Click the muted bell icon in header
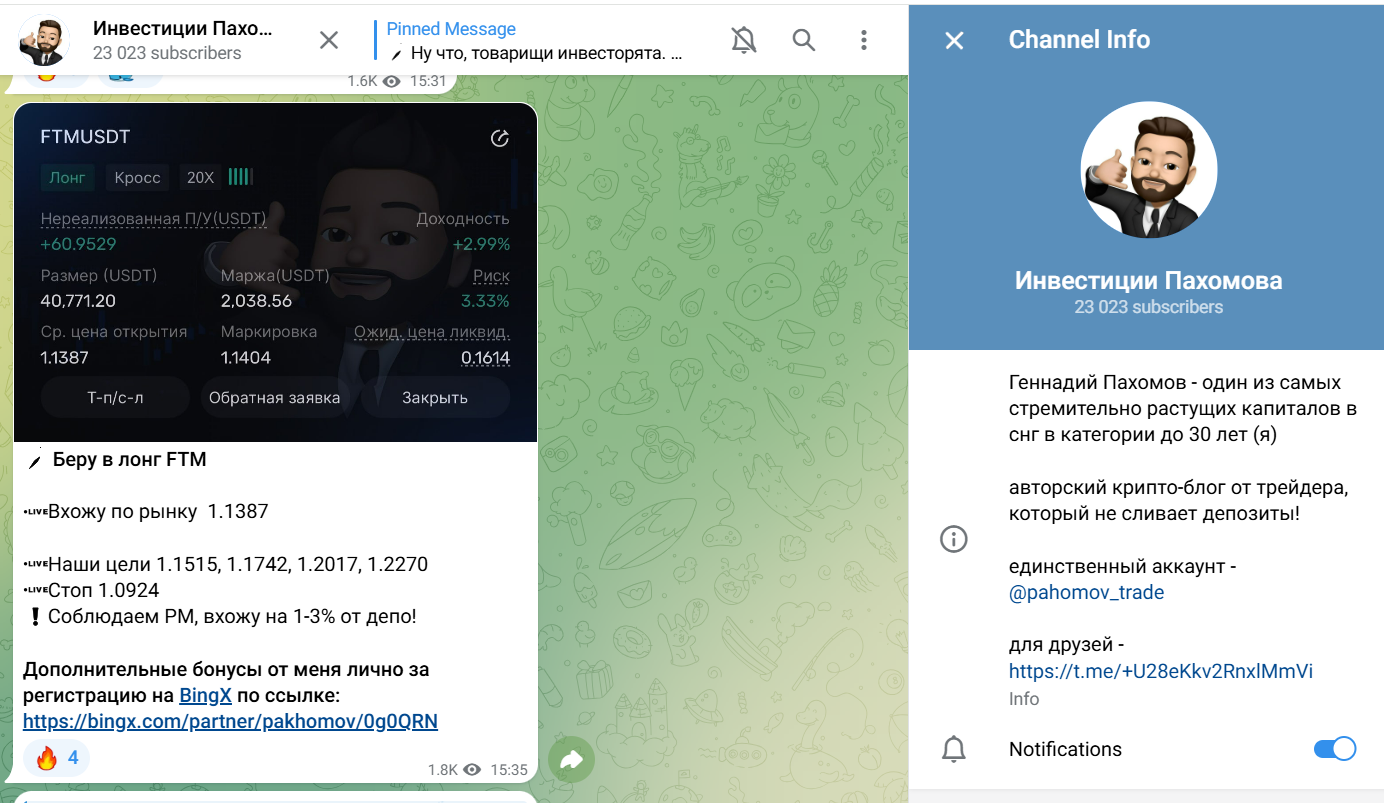The image size is (1384, 803). pos(743,40)
